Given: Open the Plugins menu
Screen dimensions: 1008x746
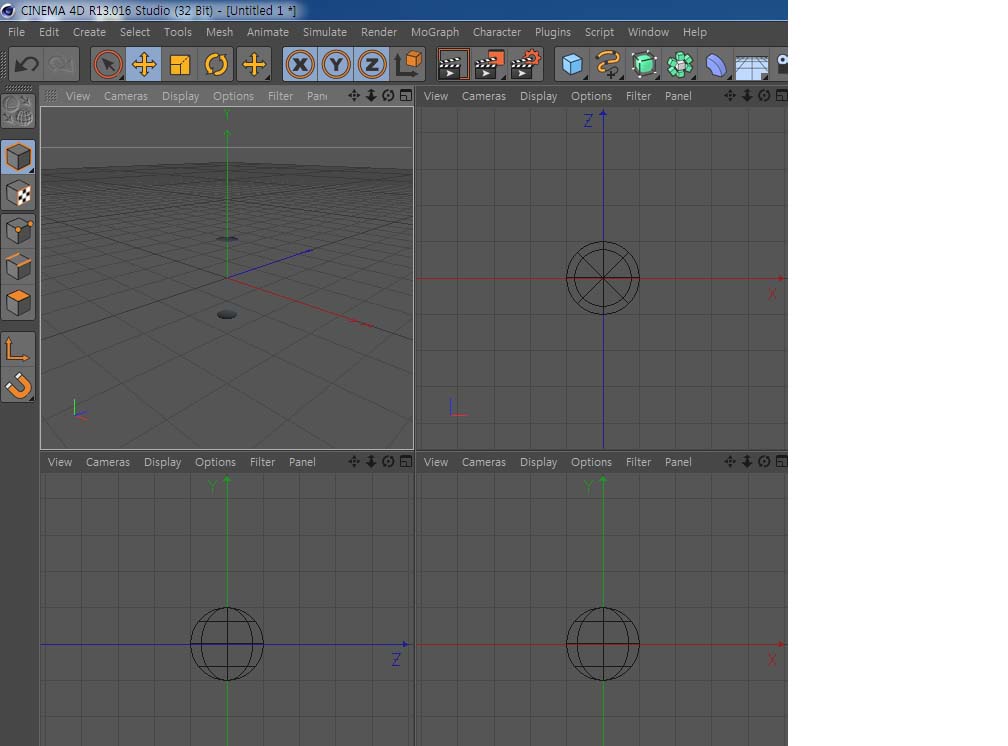Looking at the screenshot, I should coord(553,32).
